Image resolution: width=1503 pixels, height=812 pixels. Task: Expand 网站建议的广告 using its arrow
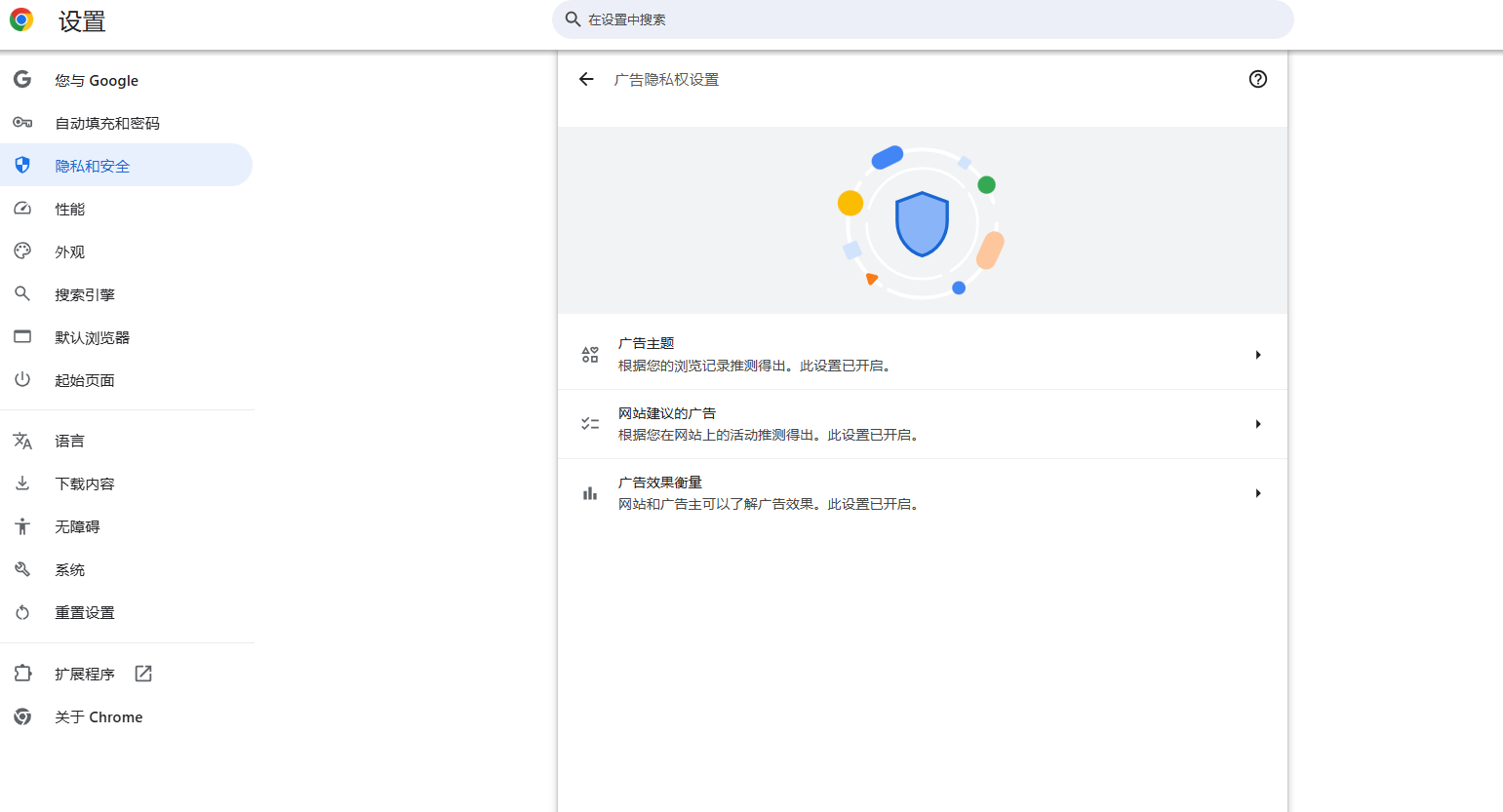tap(1257, 423)
